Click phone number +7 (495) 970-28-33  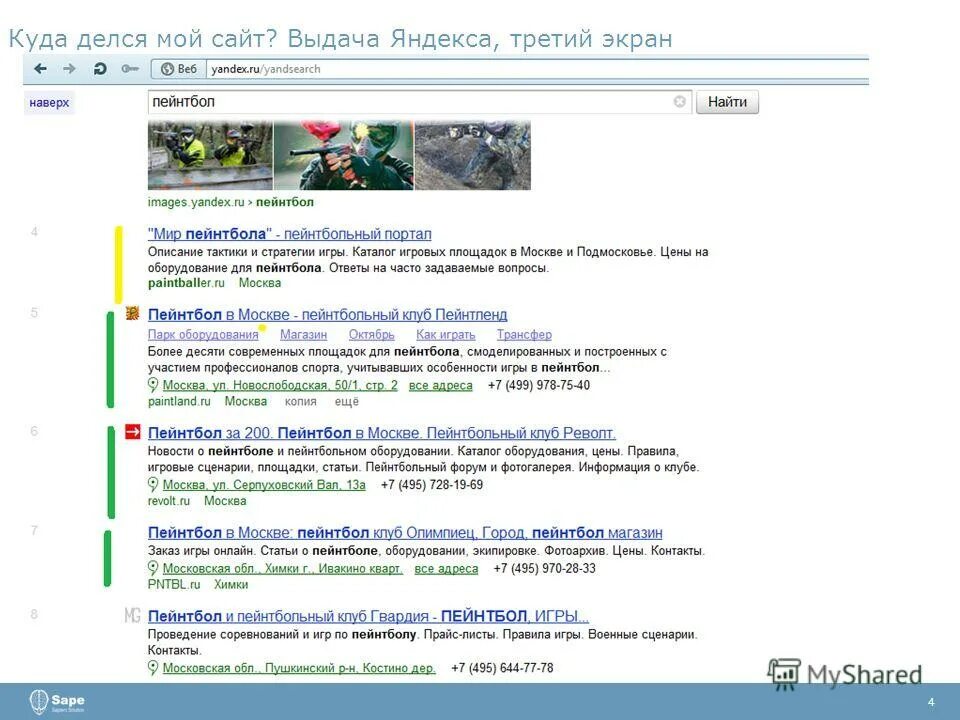pos(544,568)
